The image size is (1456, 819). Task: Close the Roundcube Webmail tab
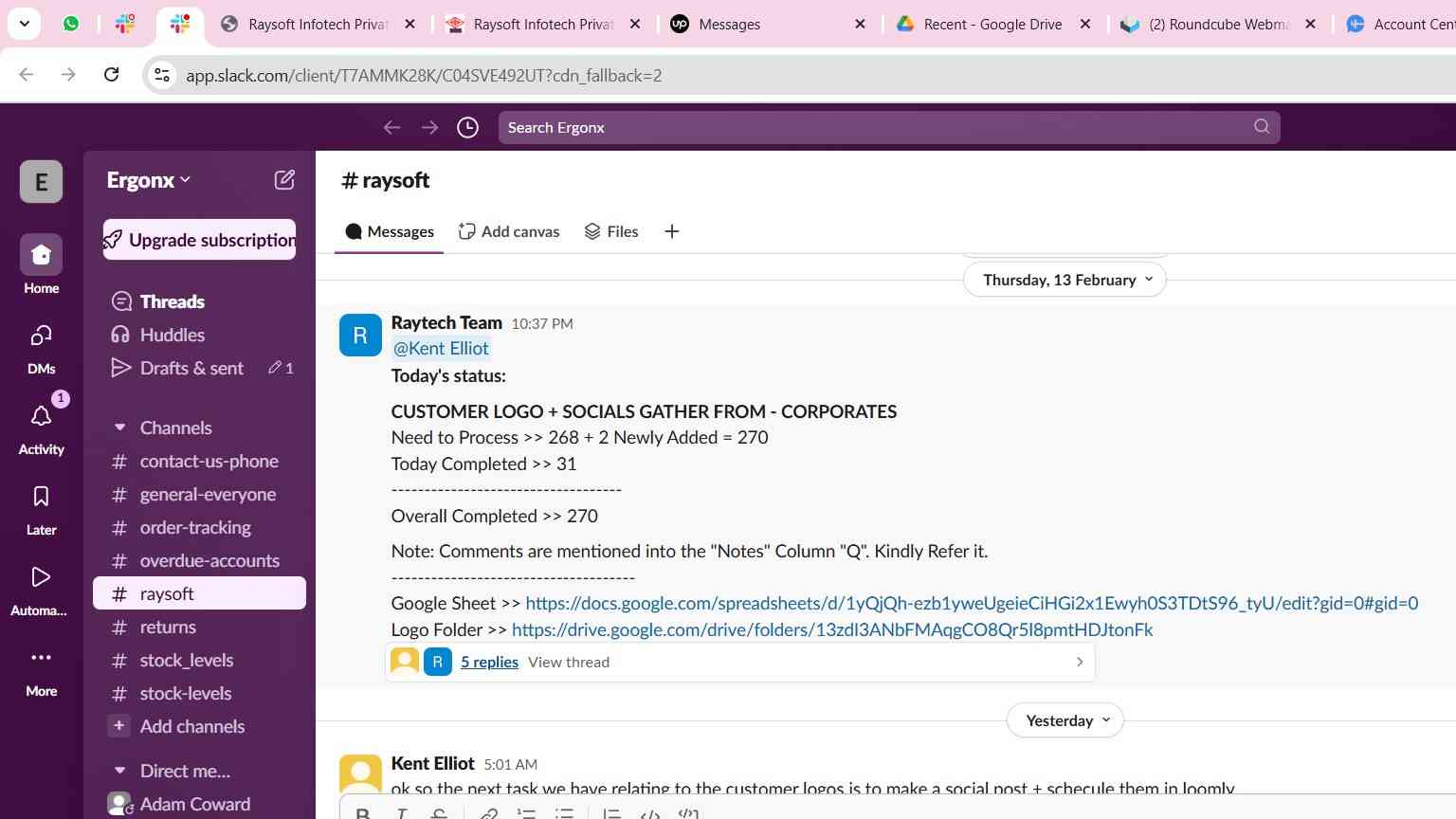pyautogui.click(x=1310, y=24)
